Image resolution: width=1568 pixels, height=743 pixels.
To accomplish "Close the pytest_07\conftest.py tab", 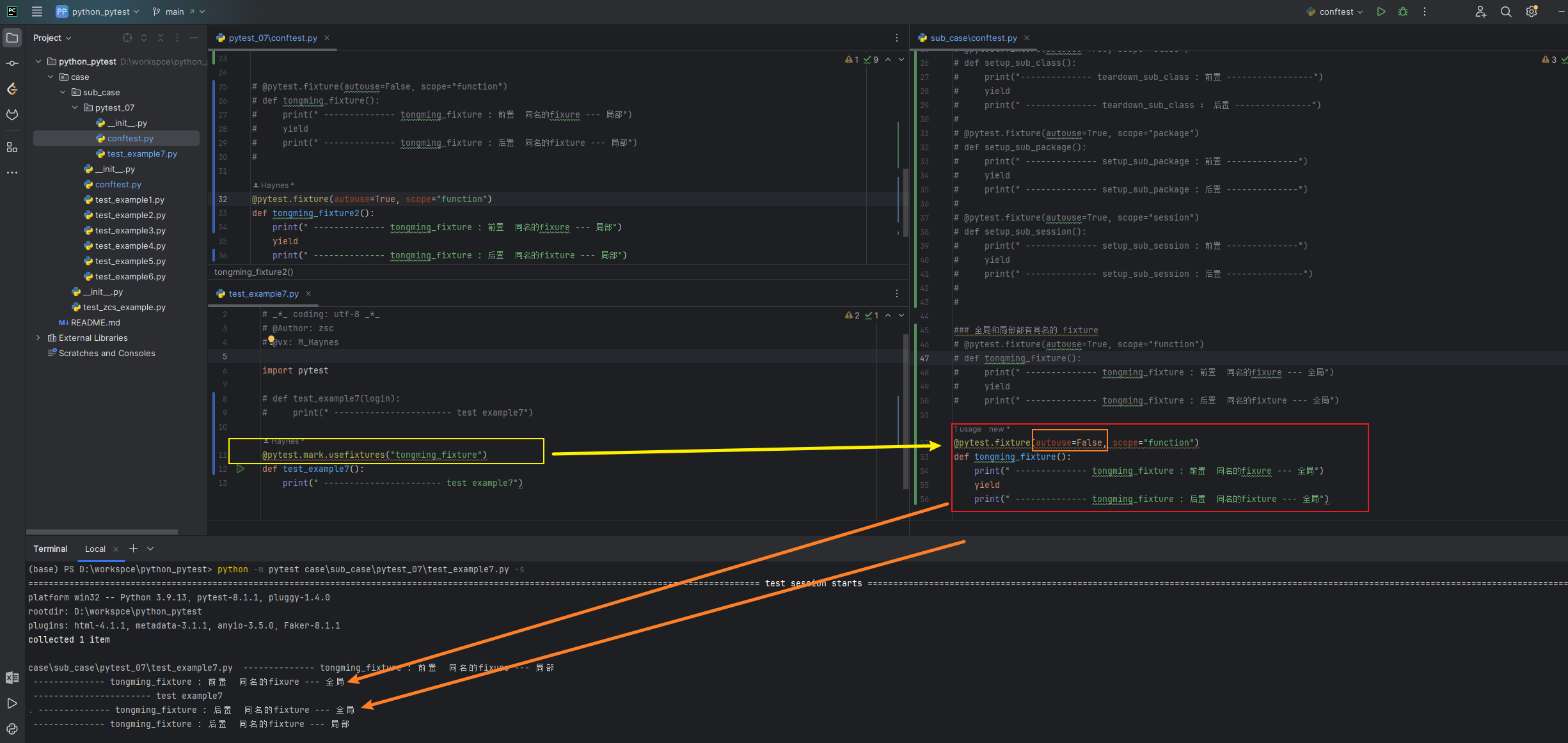I will (327, 38).
